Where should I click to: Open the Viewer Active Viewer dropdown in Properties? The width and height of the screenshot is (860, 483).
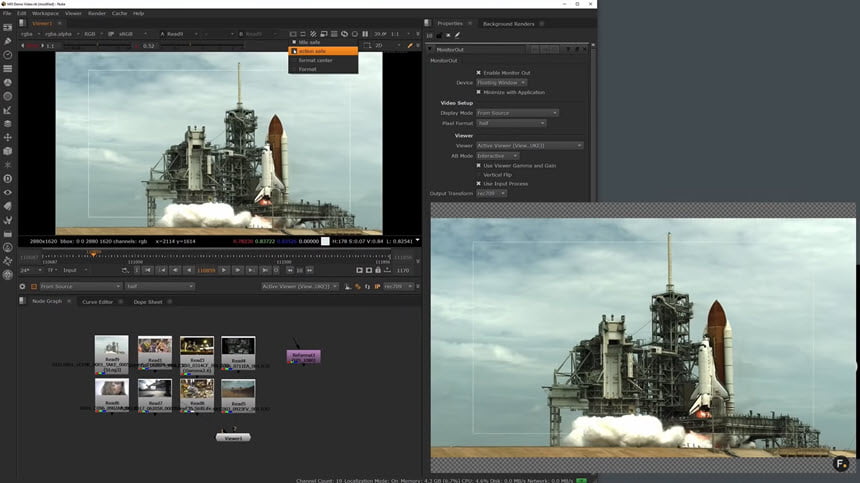point(529,146)
